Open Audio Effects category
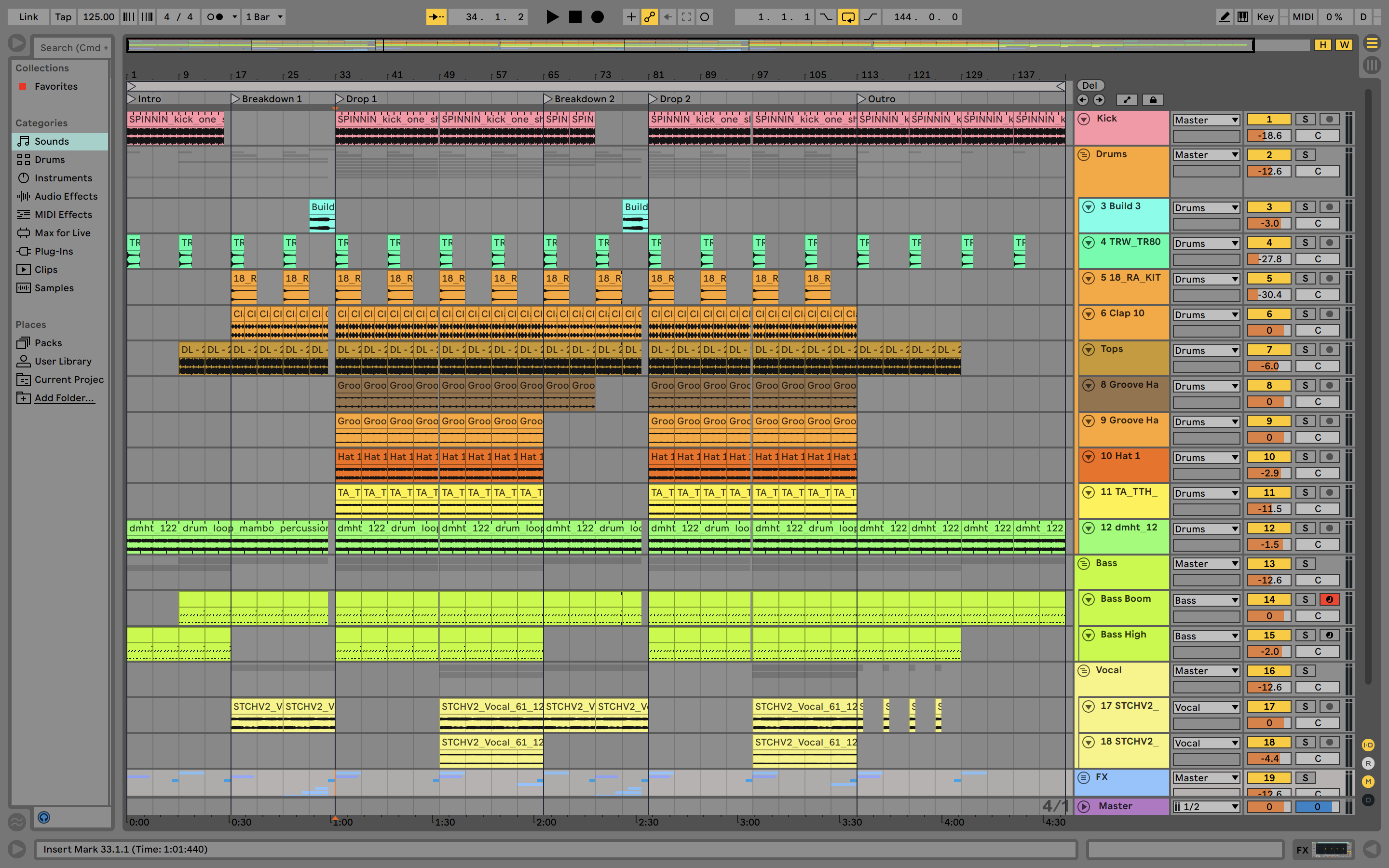Image resolution: width=1389 pixels, height=868 pixels. (66, 196)
